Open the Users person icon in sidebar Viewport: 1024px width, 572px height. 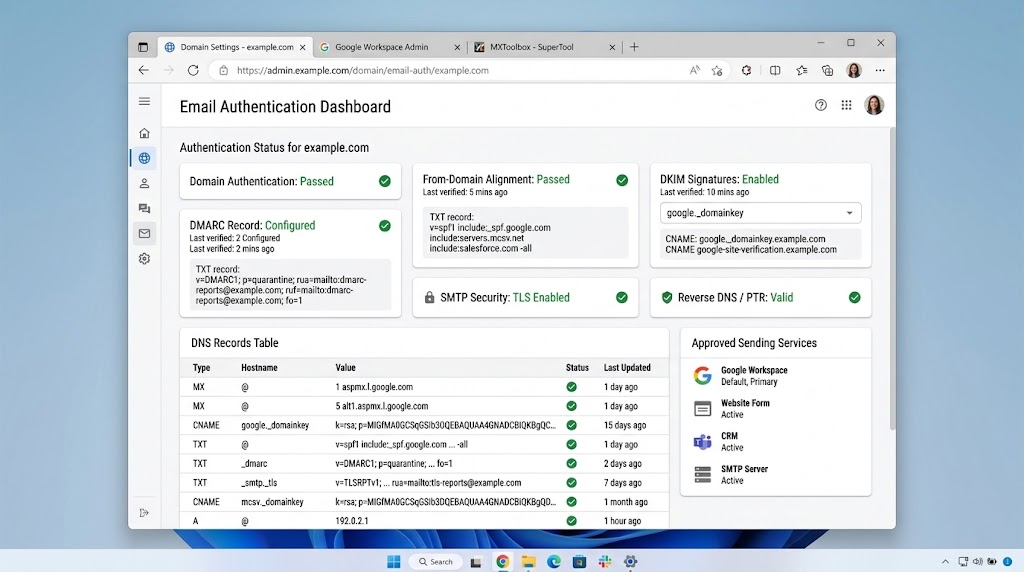point(144,183)
